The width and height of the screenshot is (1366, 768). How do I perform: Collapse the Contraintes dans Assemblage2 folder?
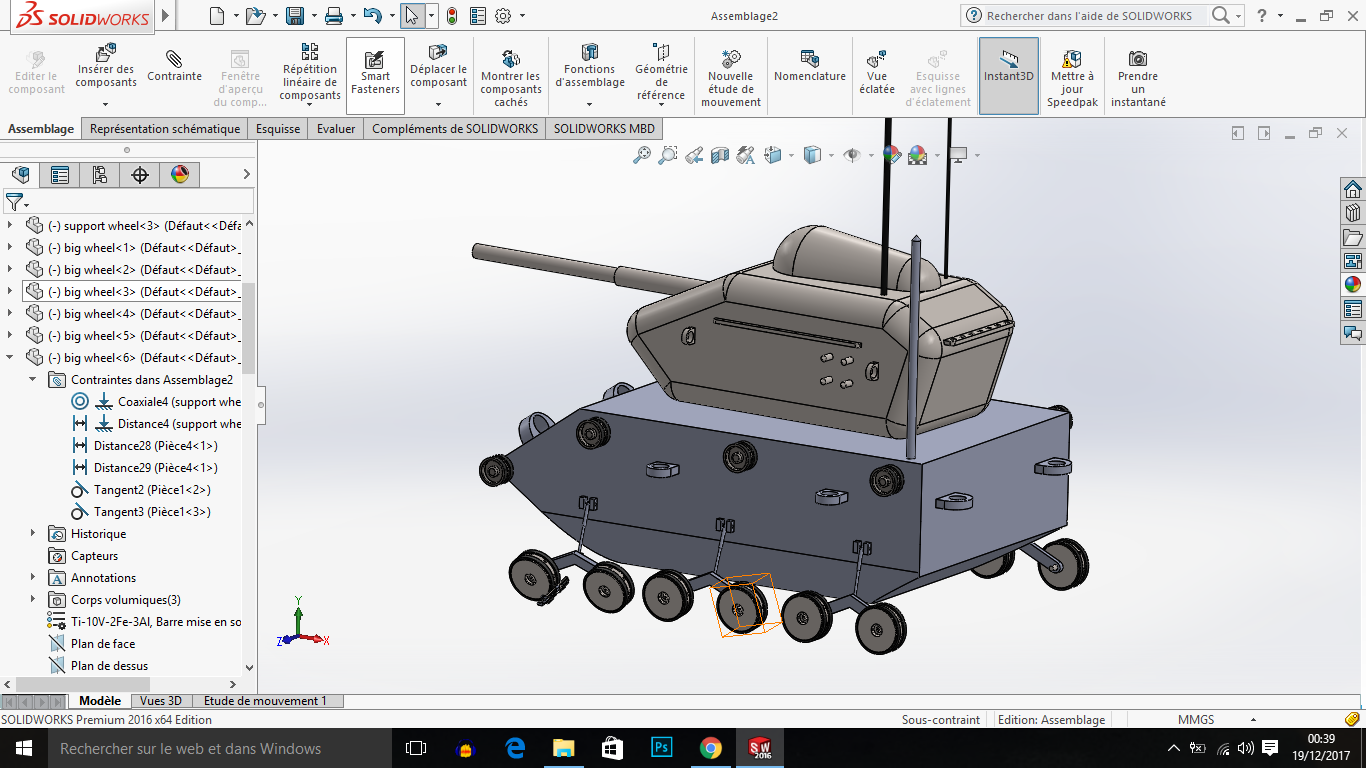tap(33, 380)
